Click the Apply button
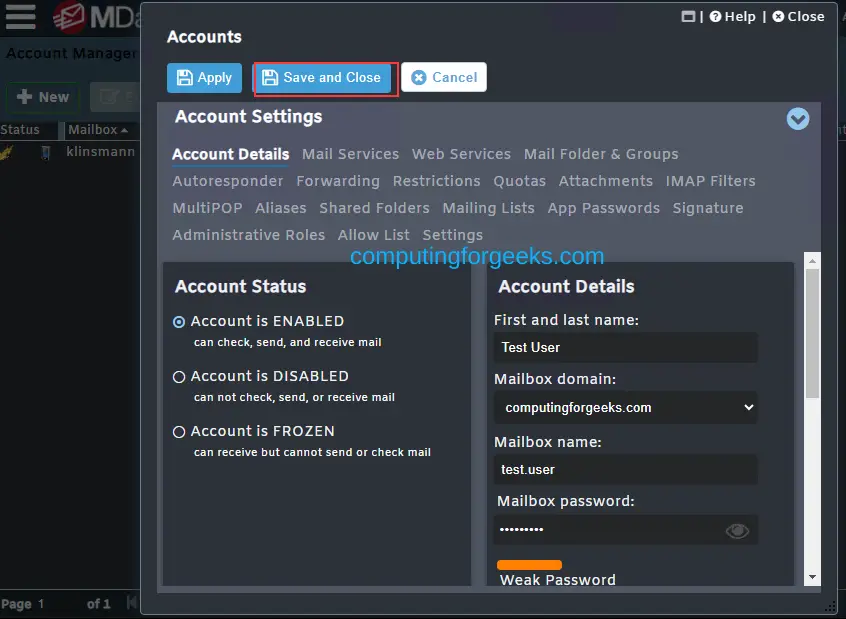This screenshot has height=619, width=846. click(x=204, y=78)
